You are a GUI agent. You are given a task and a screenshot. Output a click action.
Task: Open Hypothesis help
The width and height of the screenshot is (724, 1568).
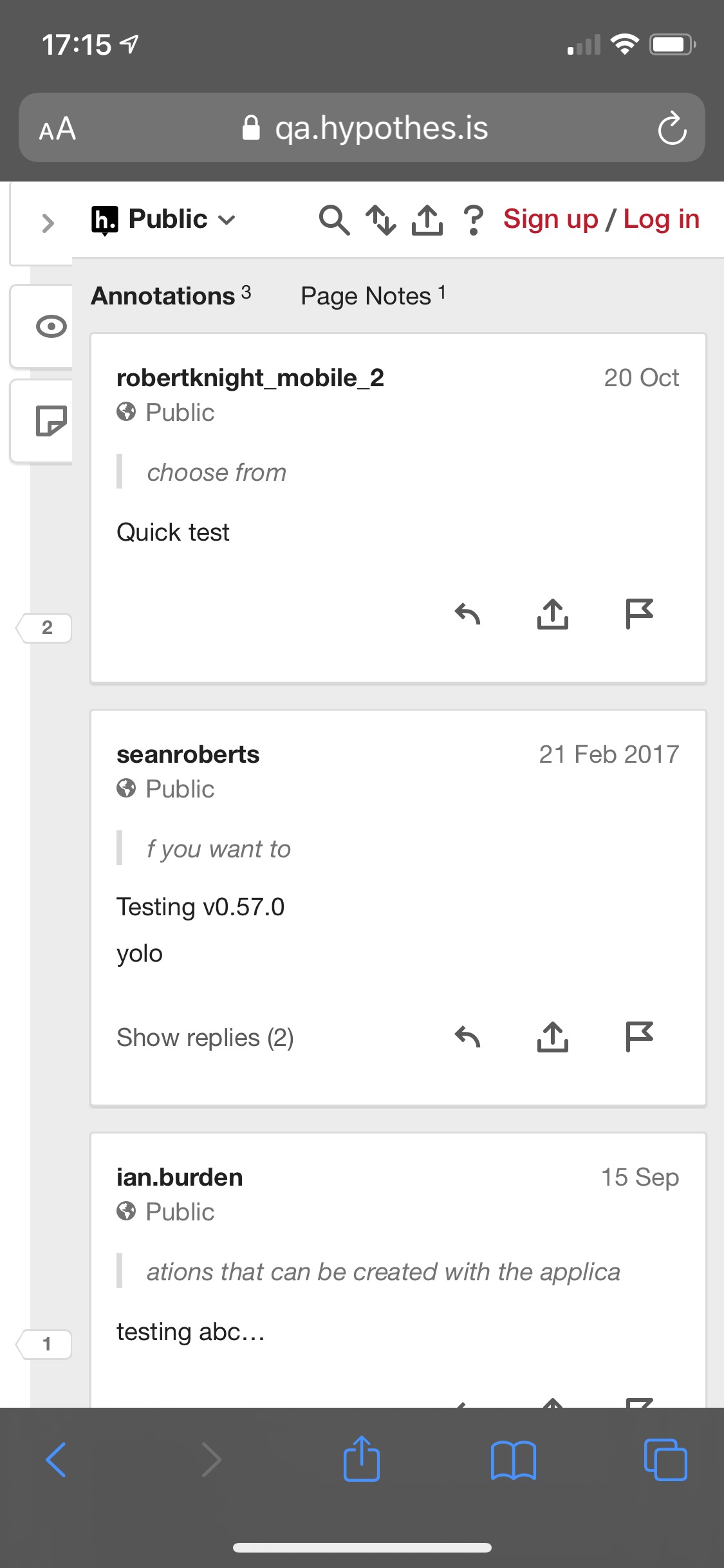tap(473, 220)
